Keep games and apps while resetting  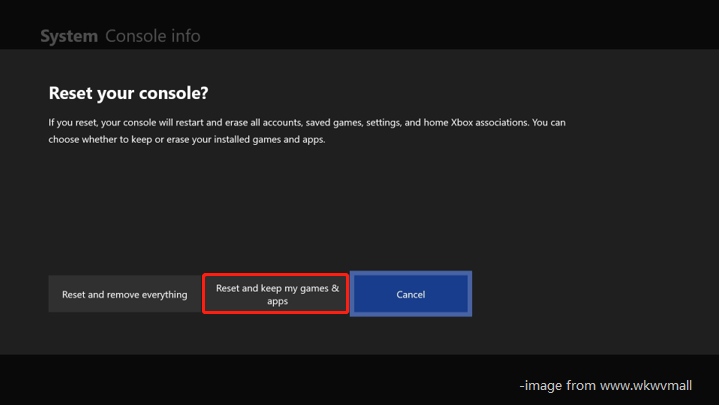click(277, 294)
